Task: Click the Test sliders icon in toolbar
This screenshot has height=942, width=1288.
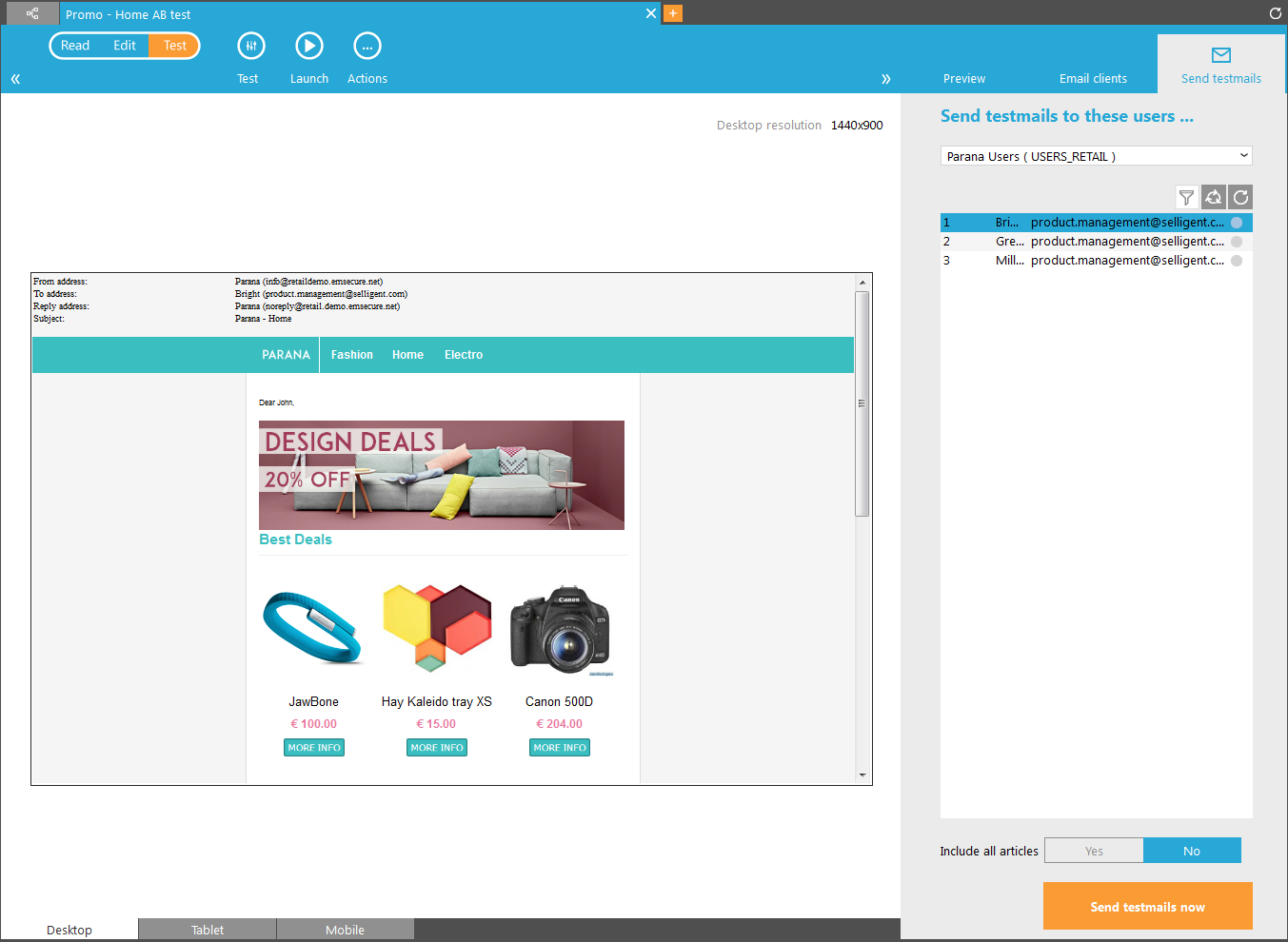Action: coord(250,46)
